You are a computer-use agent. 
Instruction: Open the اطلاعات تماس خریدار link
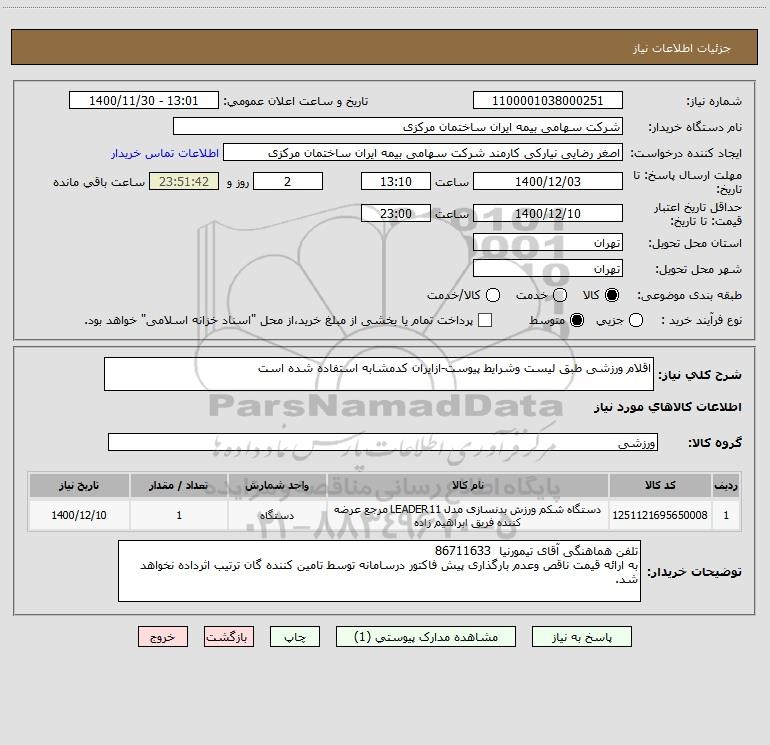[165, 153]
